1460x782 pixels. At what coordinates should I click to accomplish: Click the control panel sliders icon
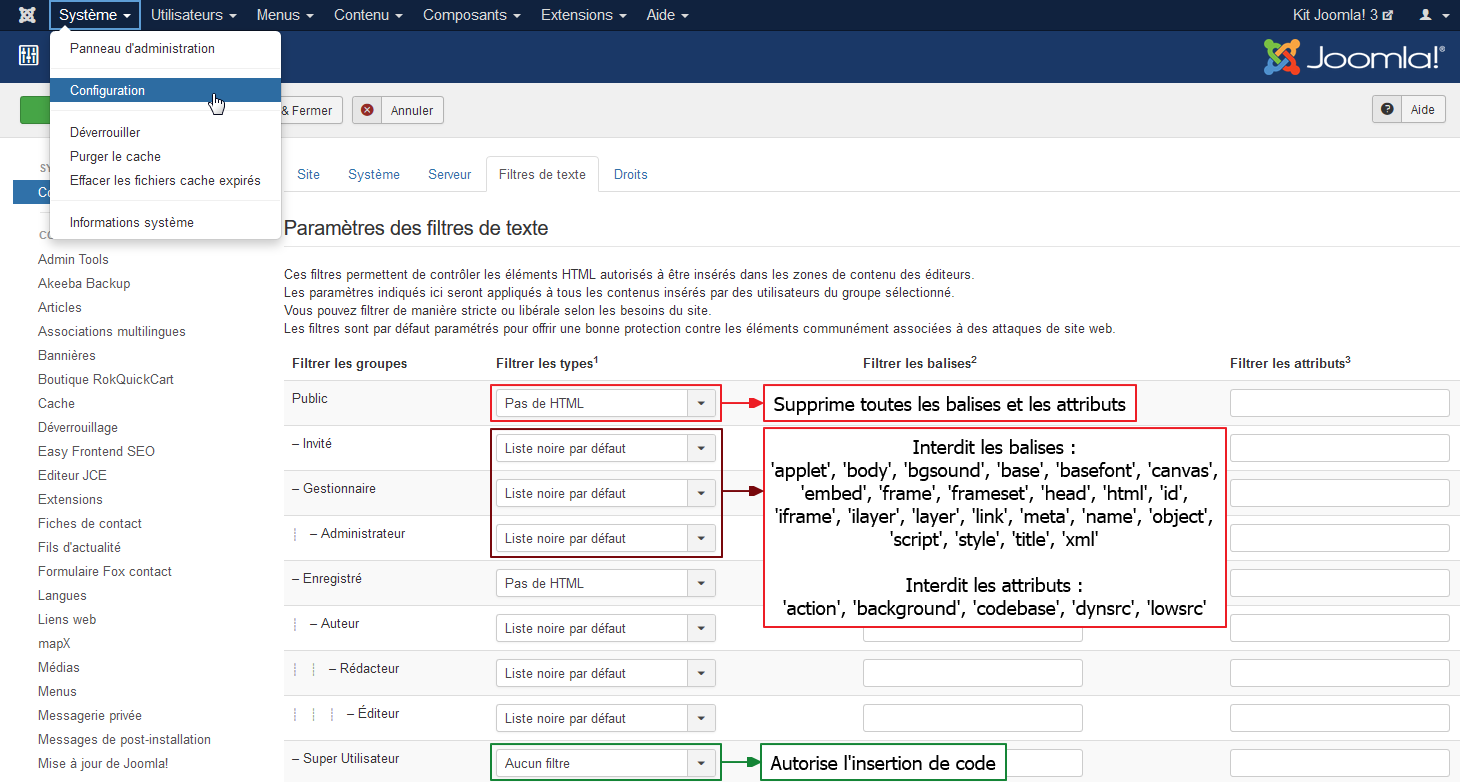click(28, 55)
